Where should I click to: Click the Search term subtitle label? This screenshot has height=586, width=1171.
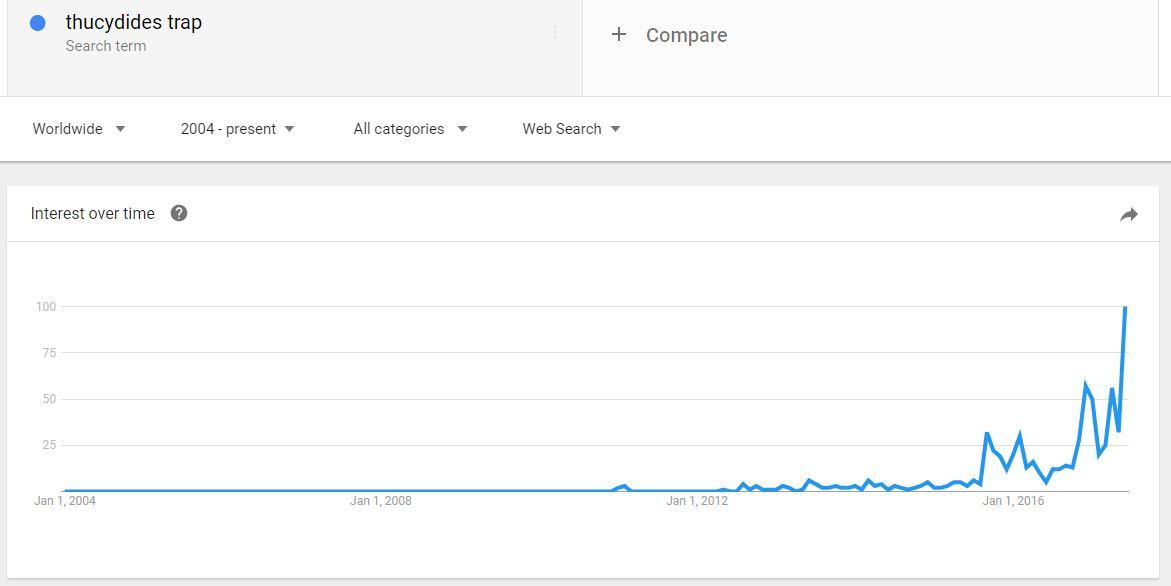tap(106, 46)
